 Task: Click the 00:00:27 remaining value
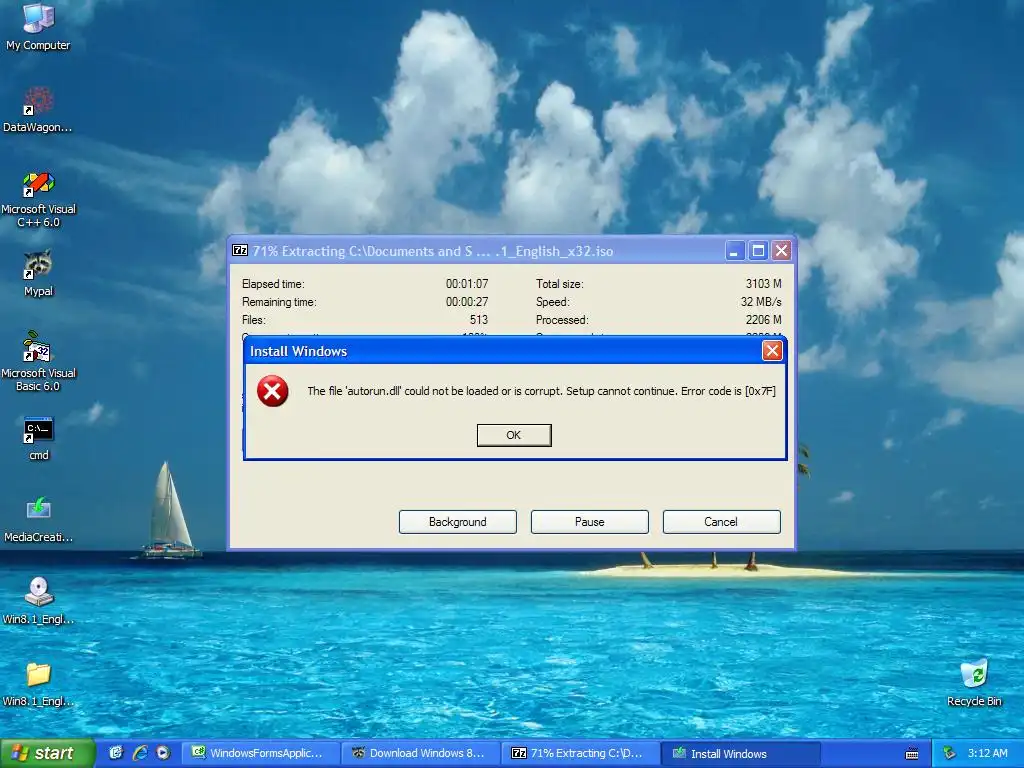point(467,302)
